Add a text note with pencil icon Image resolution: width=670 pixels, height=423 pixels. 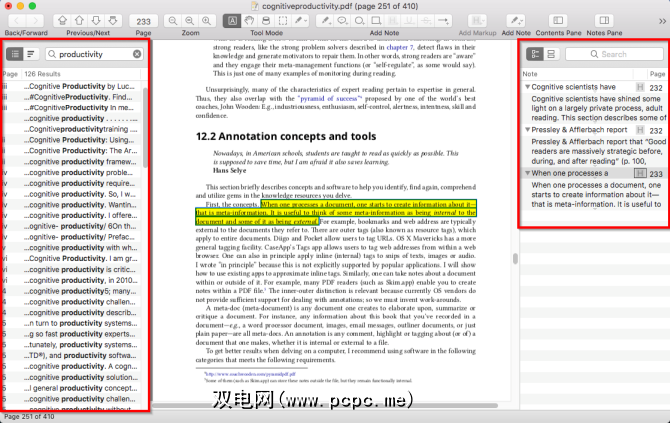pyautogui.click(x=326, y=21)
